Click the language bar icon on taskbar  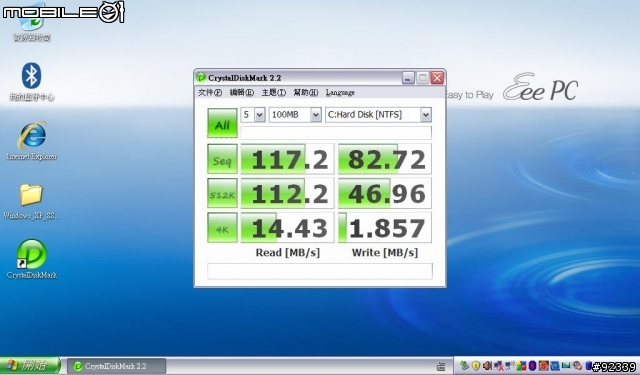click(x=441, y=366)
